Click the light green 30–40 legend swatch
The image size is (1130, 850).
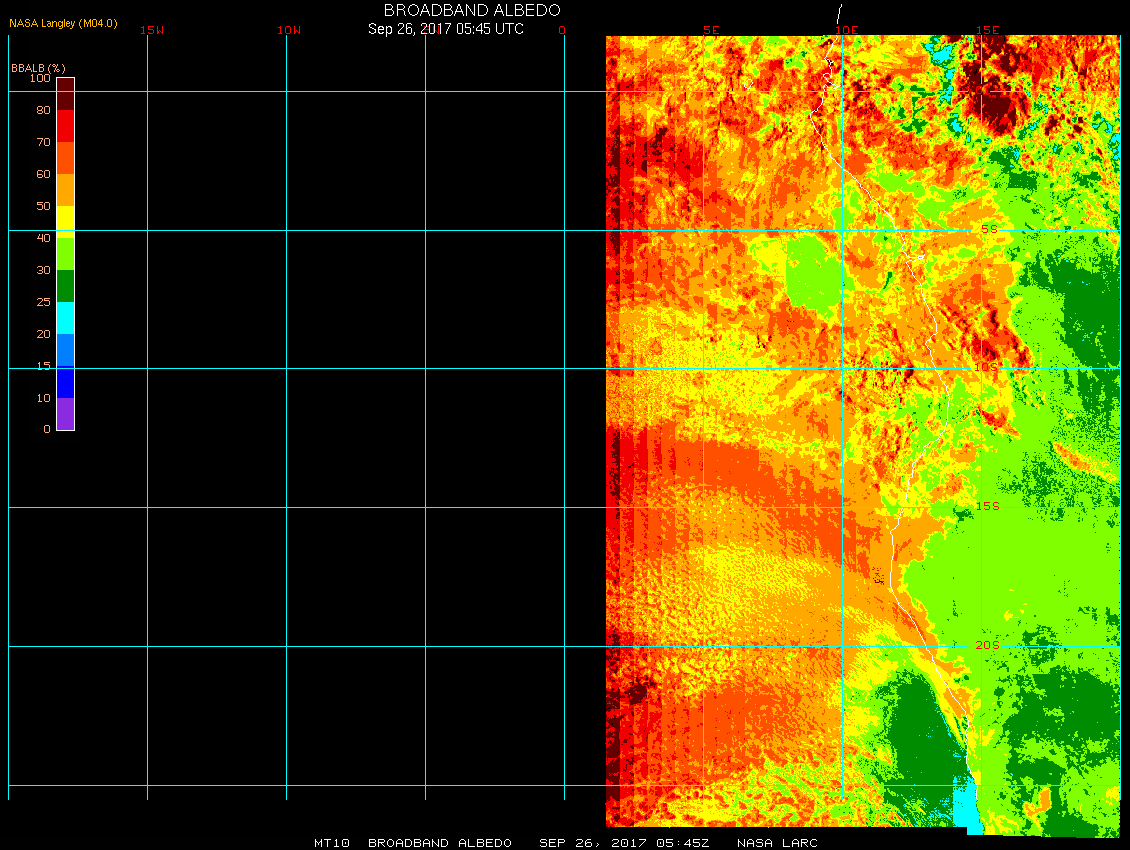(66, 254)
